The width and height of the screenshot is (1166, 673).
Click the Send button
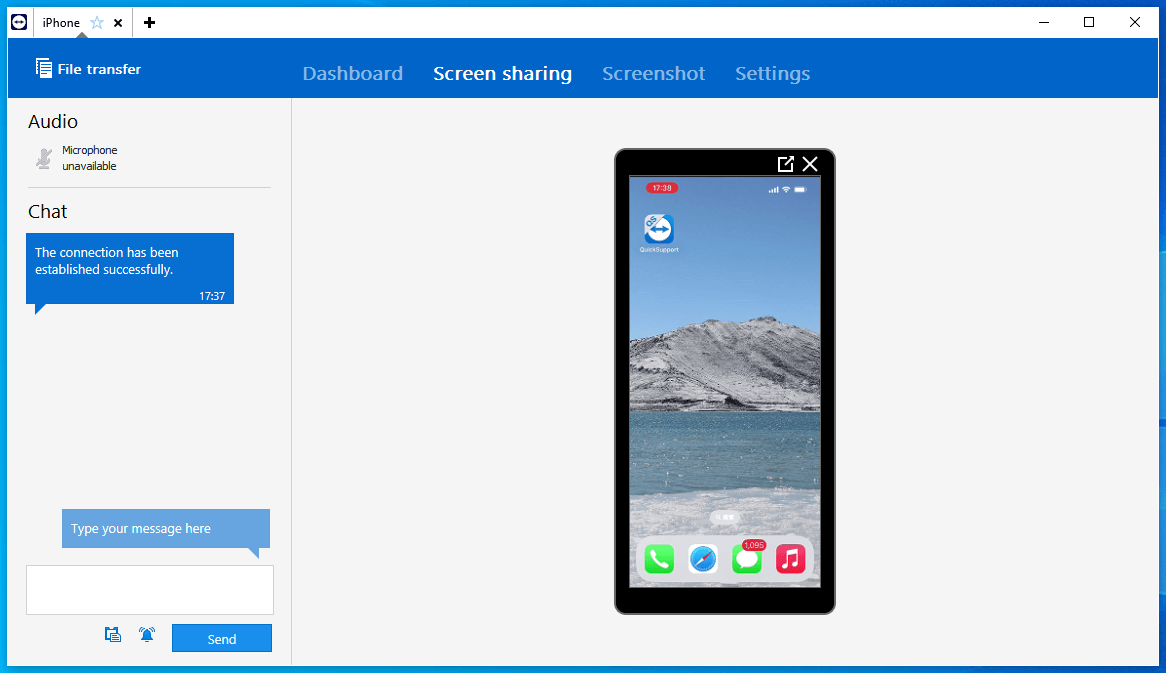pyautogui.click(x=222, y=639)
